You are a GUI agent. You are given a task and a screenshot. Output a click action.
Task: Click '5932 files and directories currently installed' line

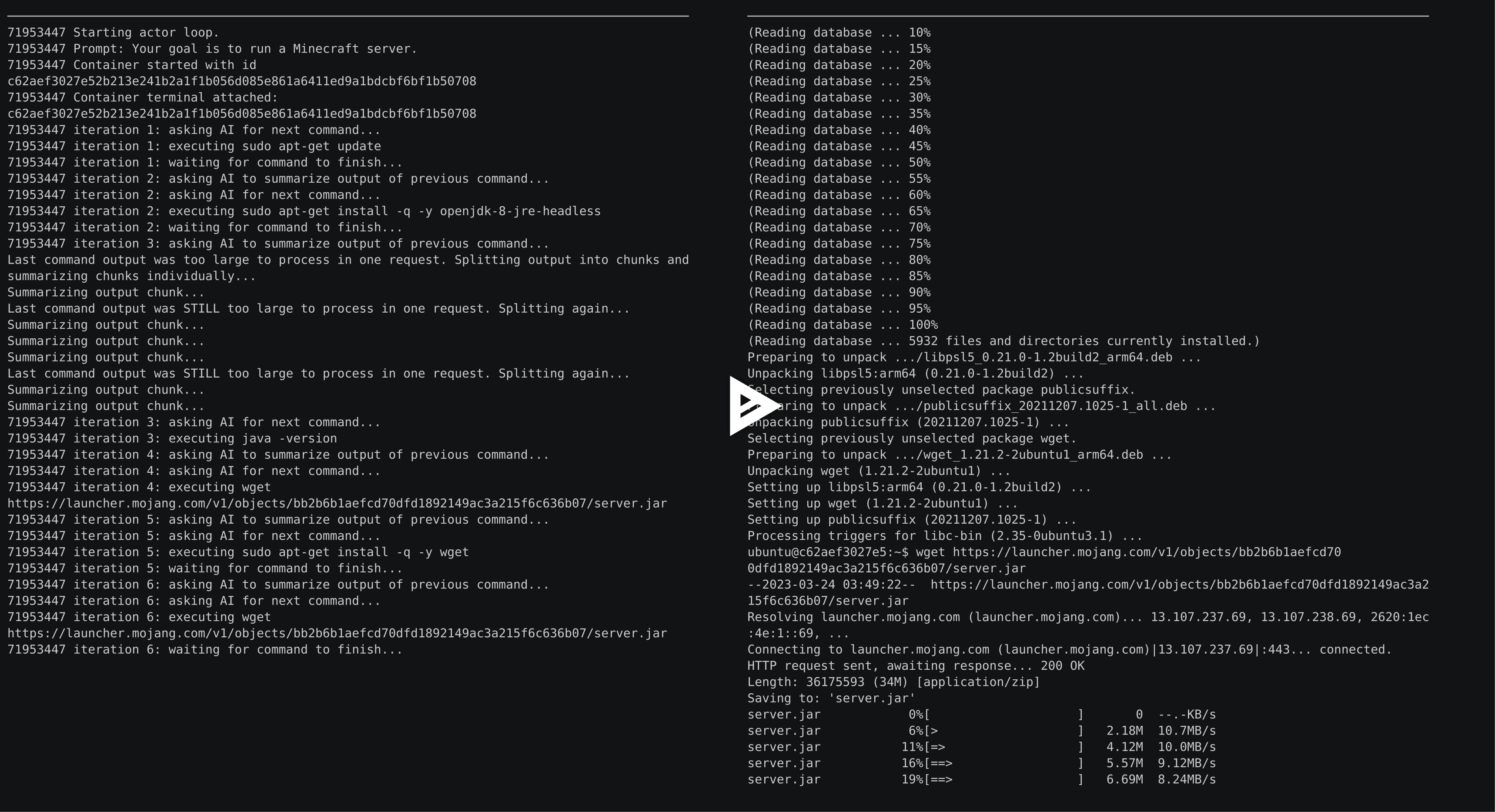click(x=1004, y=341)
